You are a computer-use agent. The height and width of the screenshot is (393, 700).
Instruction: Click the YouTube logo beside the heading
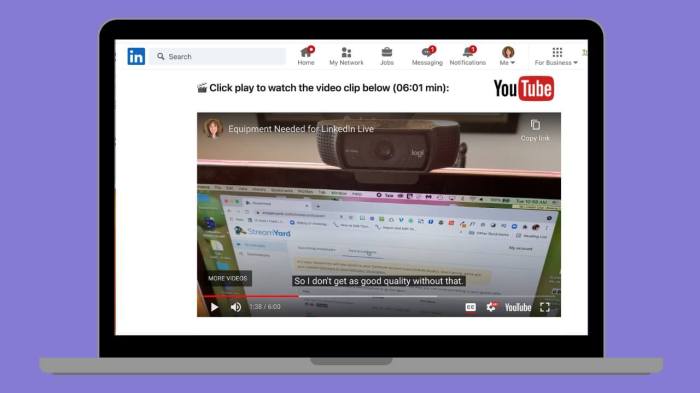[x=524, y=88]
